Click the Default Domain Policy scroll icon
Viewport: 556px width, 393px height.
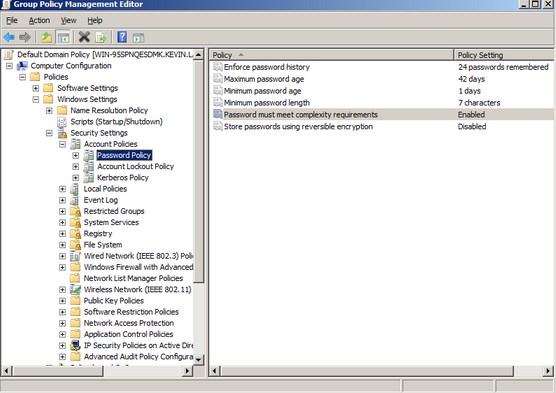pos(9,55)
